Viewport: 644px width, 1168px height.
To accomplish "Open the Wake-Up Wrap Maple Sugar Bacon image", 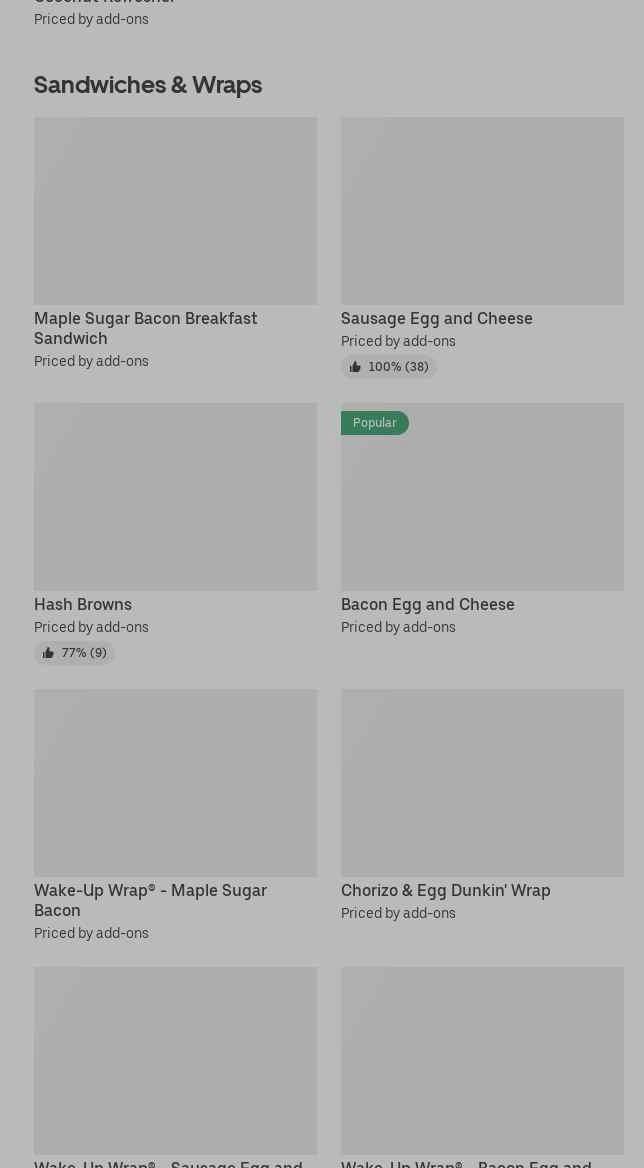I will [x=175, y=783].
